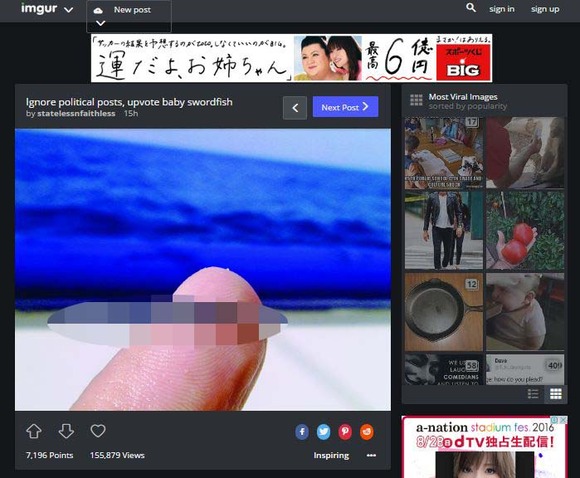Click the Inspiring tag
Viewport: 580px width, 478px height.
click(x=331, y=455)
